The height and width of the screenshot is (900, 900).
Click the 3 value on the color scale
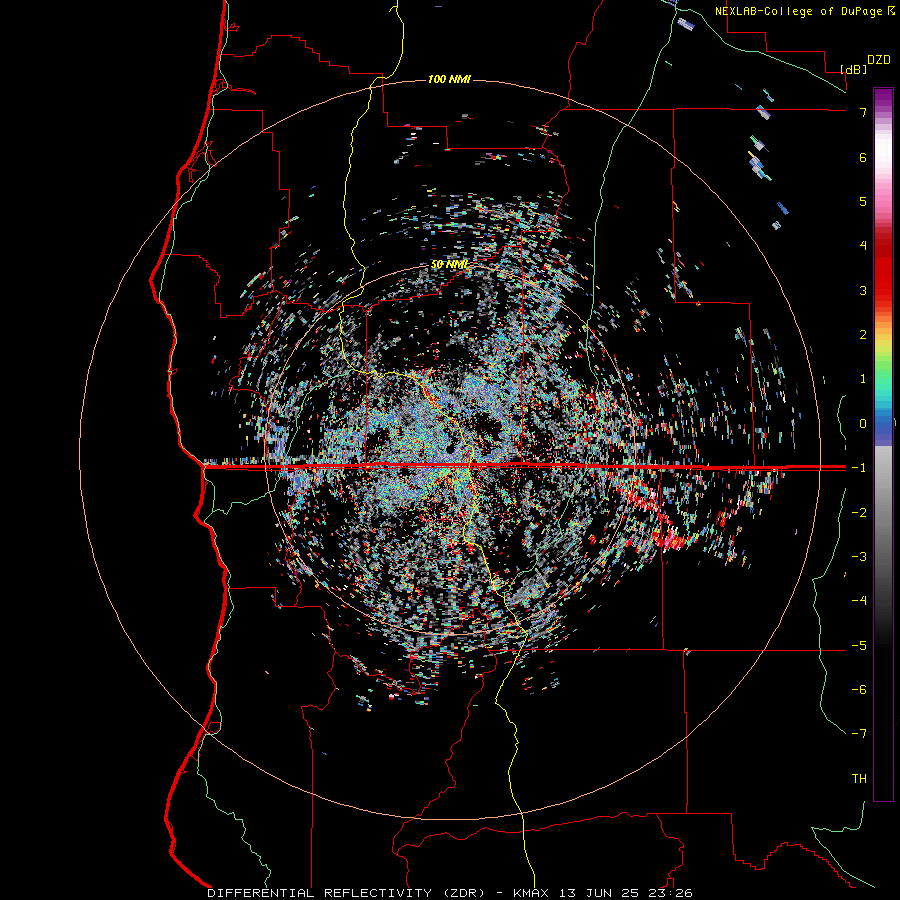[863, 290]
